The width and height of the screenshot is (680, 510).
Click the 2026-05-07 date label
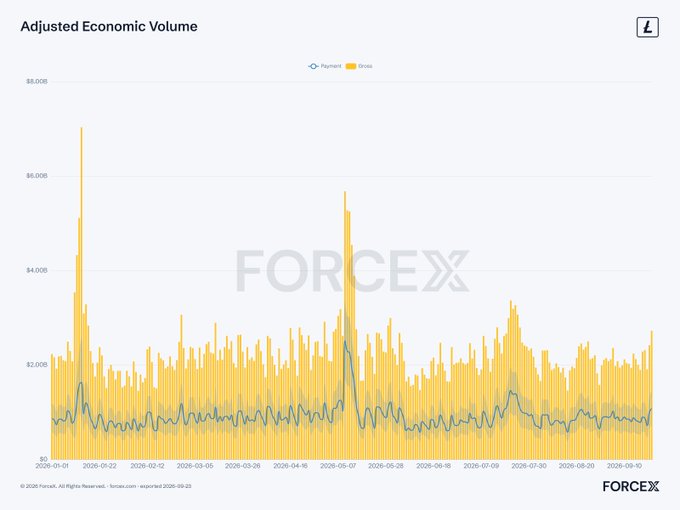coord(338,466)
